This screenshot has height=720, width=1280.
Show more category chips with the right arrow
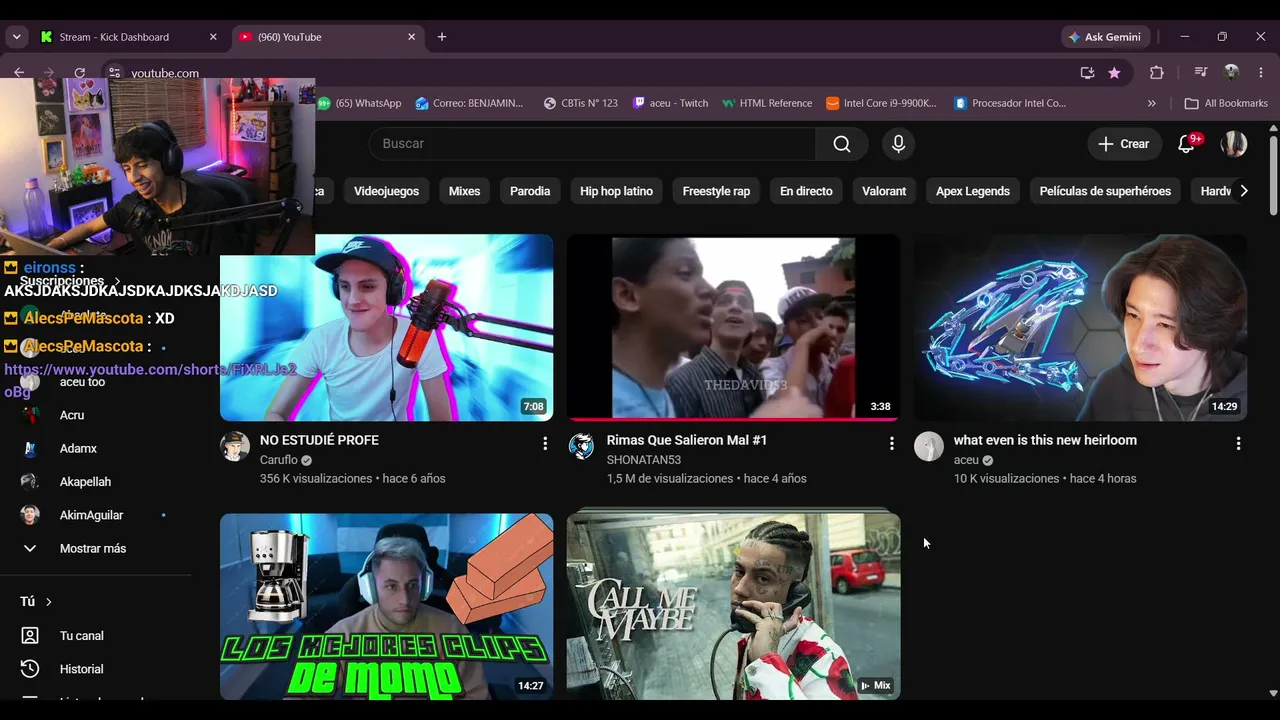1243,191
